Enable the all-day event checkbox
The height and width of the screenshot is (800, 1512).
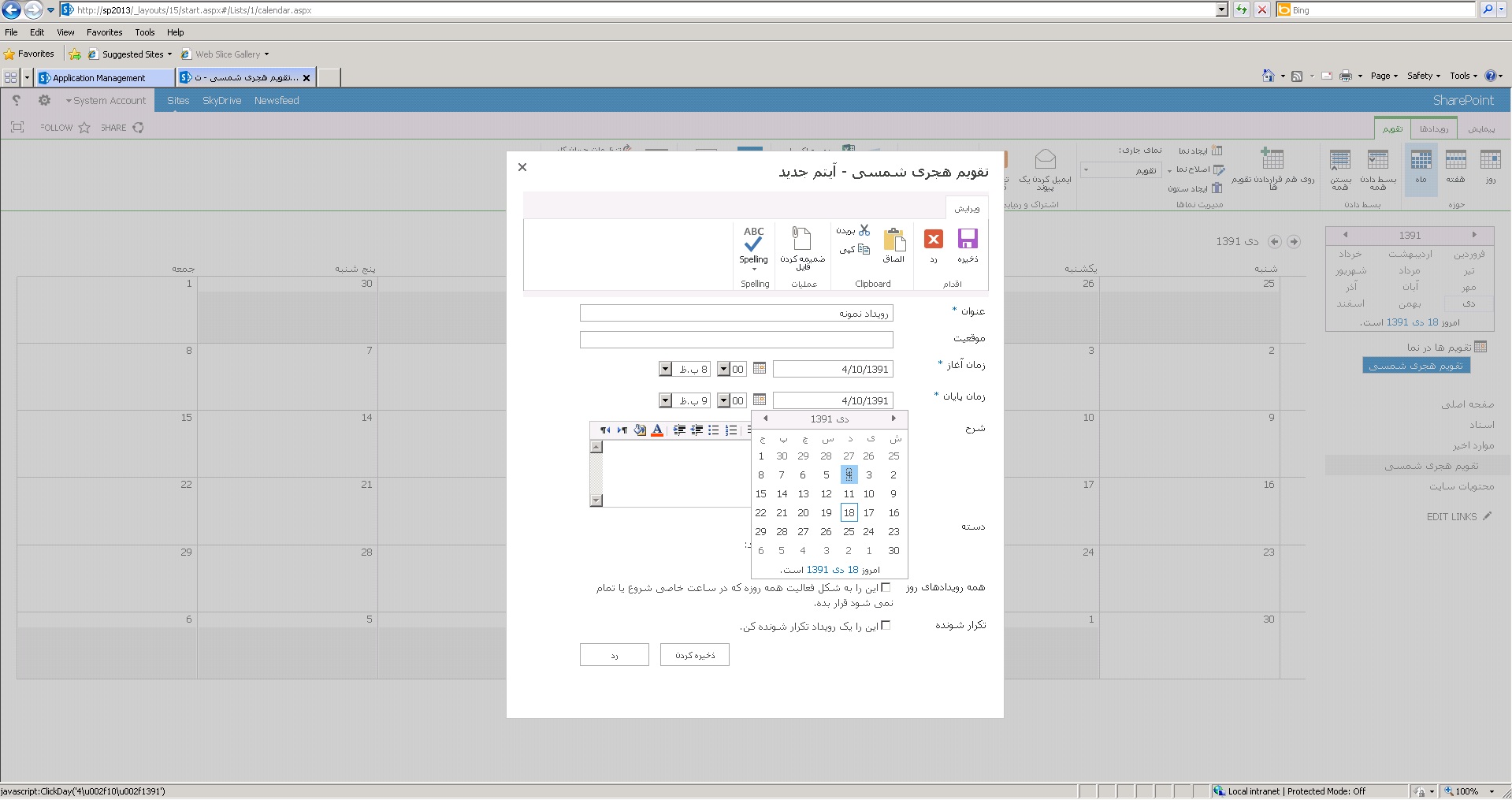tap(886, 587)
